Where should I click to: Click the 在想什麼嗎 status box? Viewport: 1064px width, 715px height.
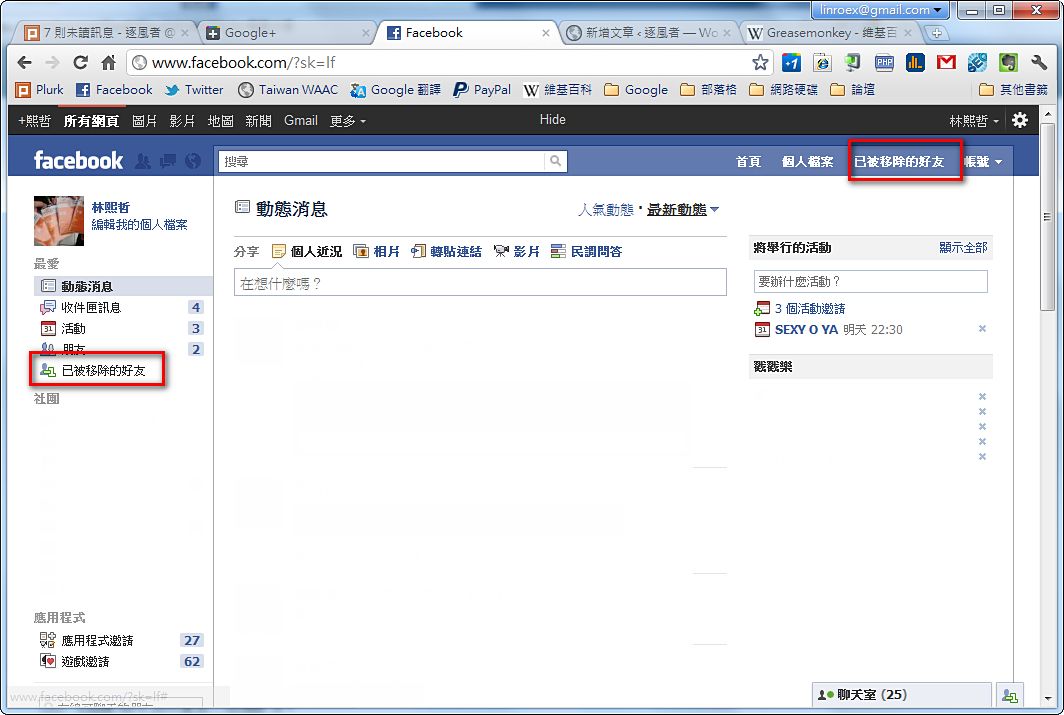point(480,282)
